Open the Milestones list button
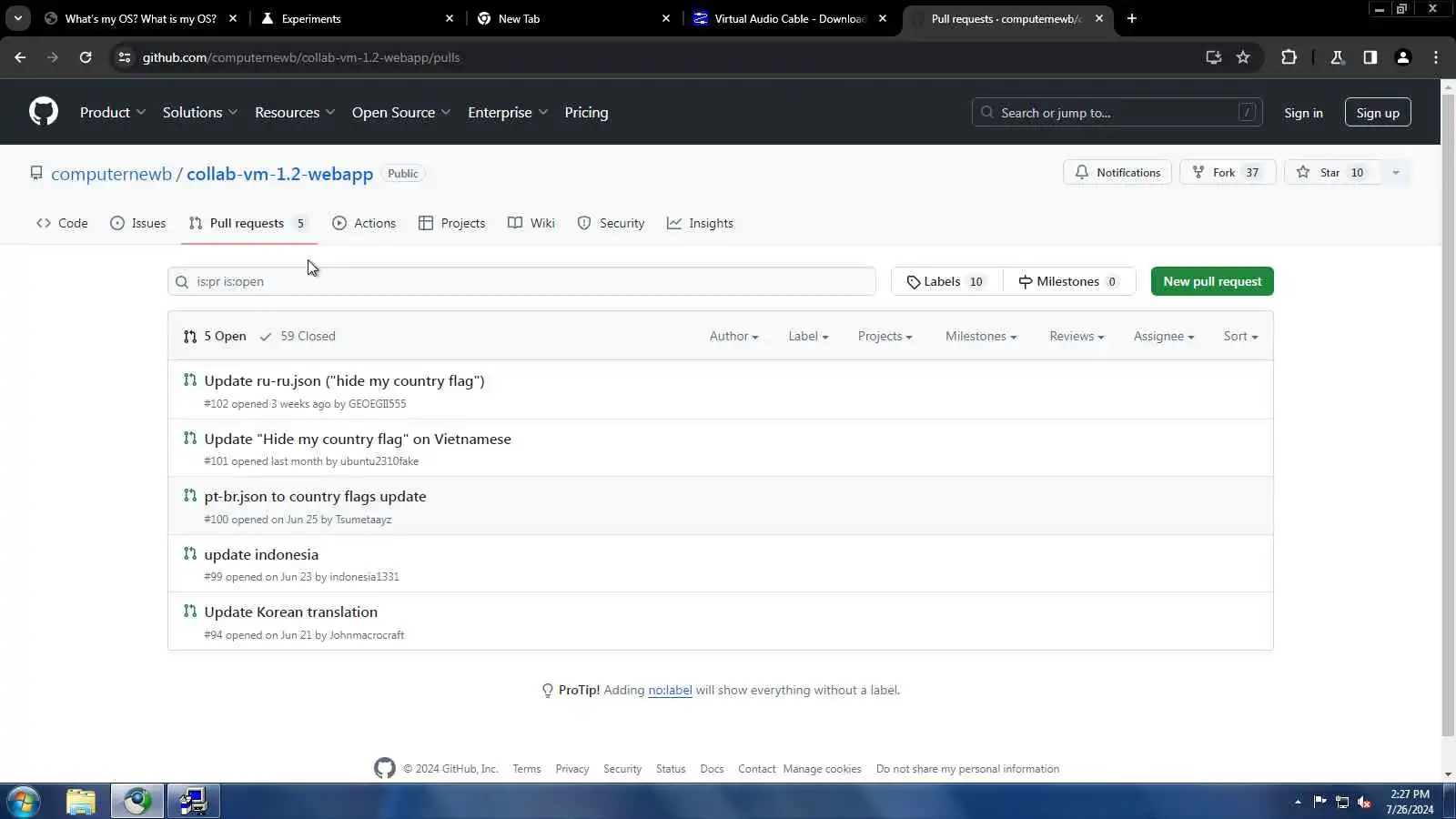1456x819 pixels. click(1069, 281)
